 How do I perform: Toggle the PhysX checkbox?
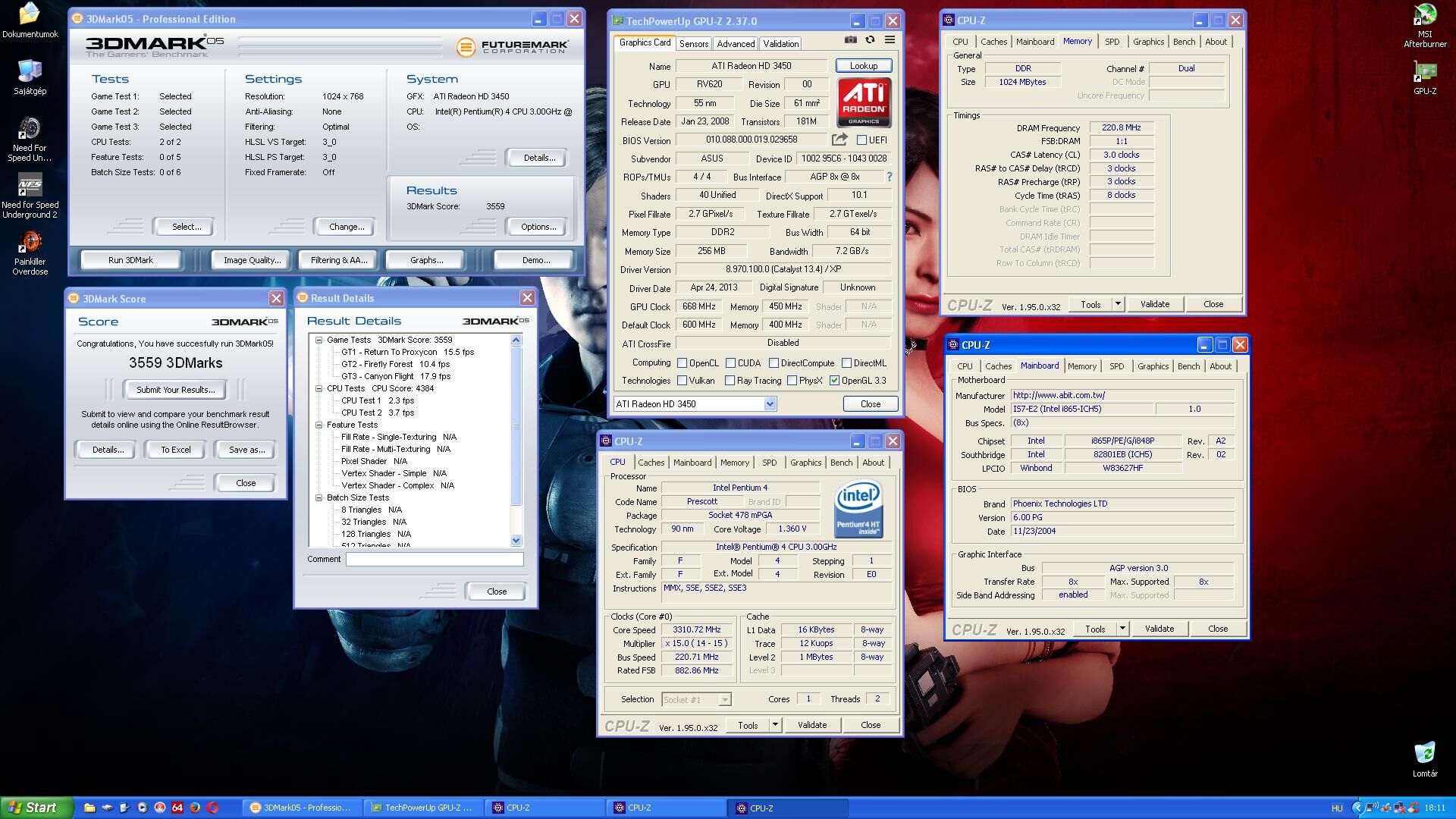[x=792, y=381]
